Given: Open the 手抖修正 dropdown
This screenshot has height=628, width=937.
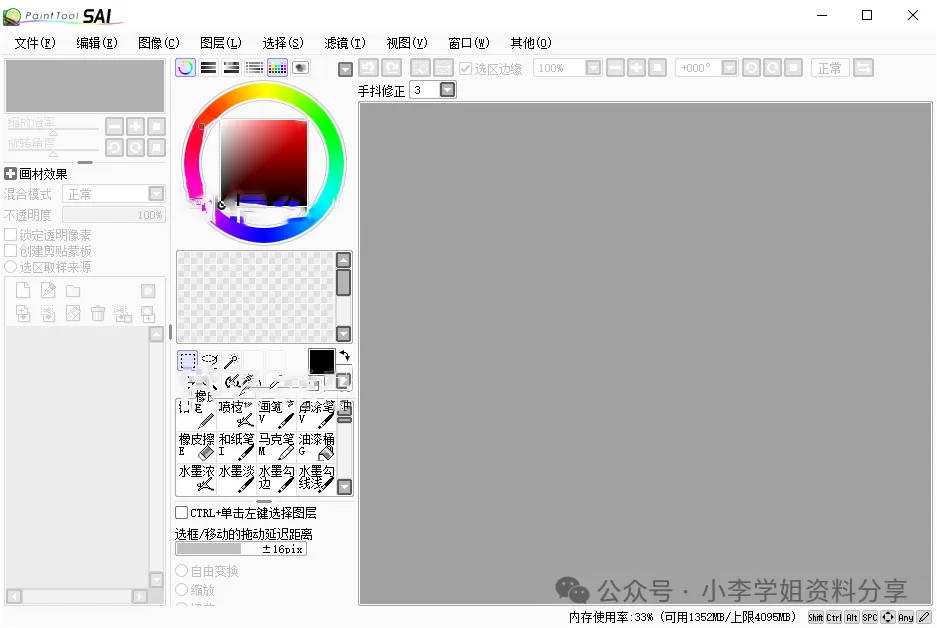Looking at the screenshot, I should tap(448, 90).
